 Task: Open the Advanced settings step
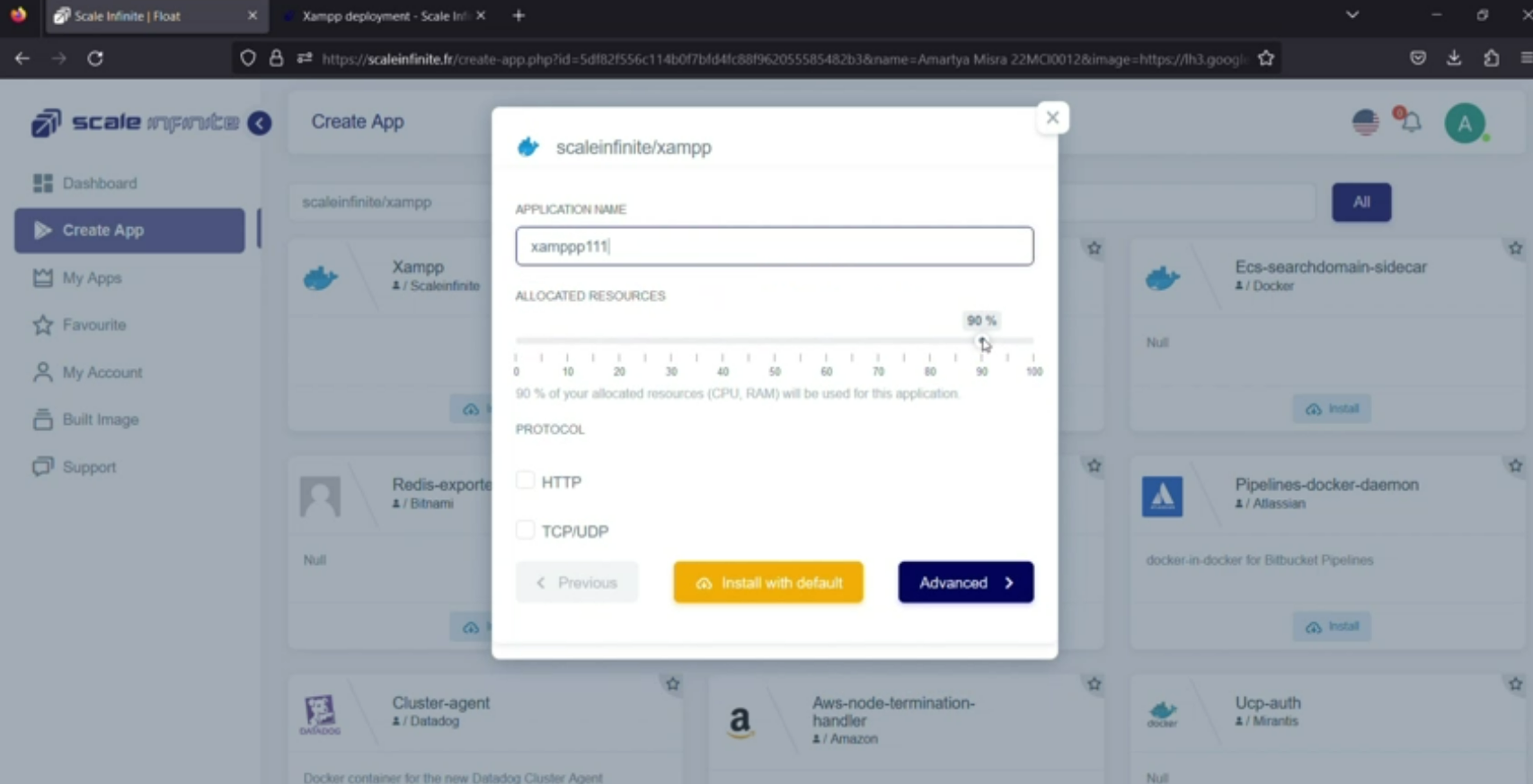pyautogui.click(x=966, y=583)
